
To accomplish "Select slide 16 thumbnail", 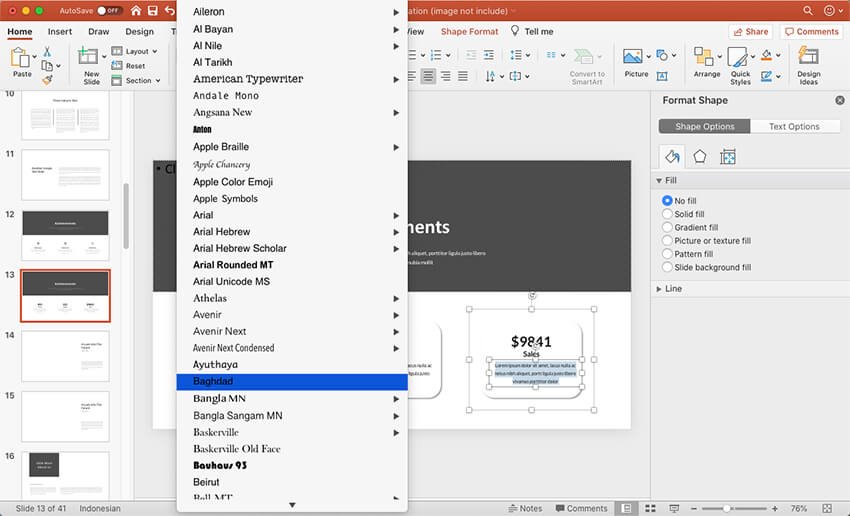I will 65,475.
